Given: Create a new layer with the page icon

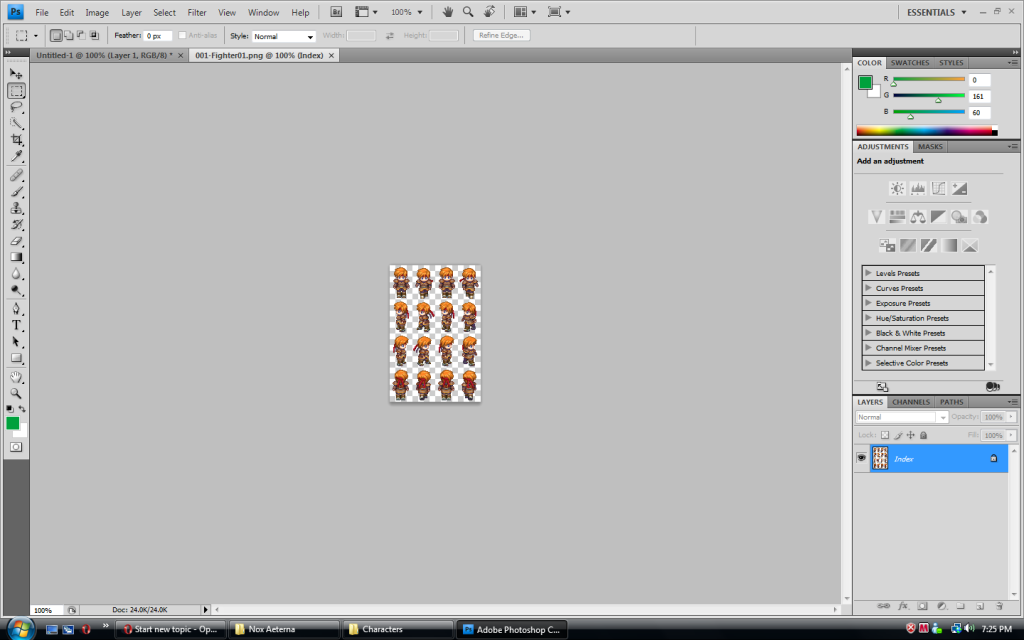Looking at the screenshot, I should [980, 606].
